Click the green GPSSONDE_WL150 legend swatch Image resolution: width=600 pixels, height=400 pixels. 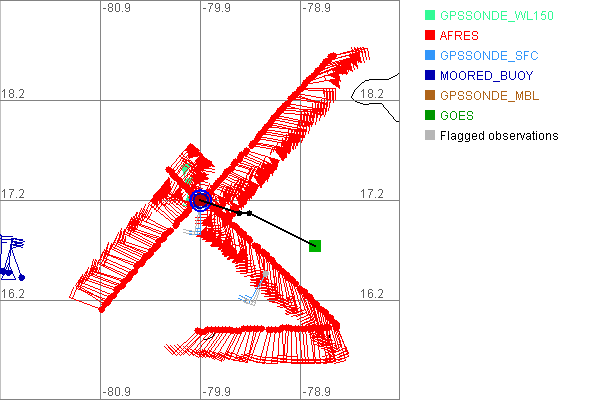point(430,16)
